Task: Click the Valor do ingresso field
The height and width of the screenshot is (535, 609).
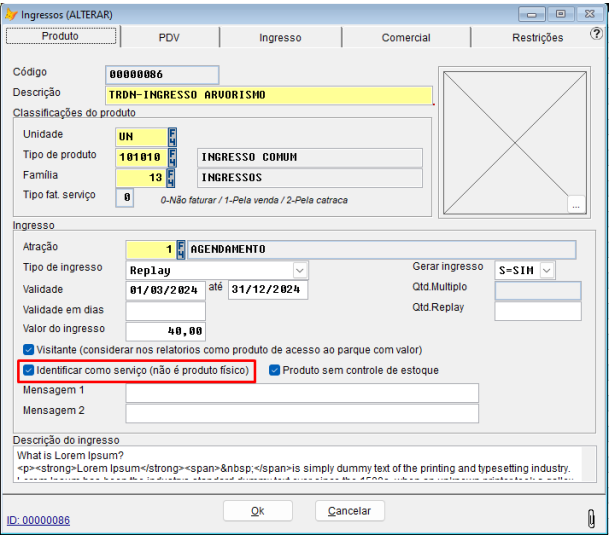Action: tap(166, 330)
